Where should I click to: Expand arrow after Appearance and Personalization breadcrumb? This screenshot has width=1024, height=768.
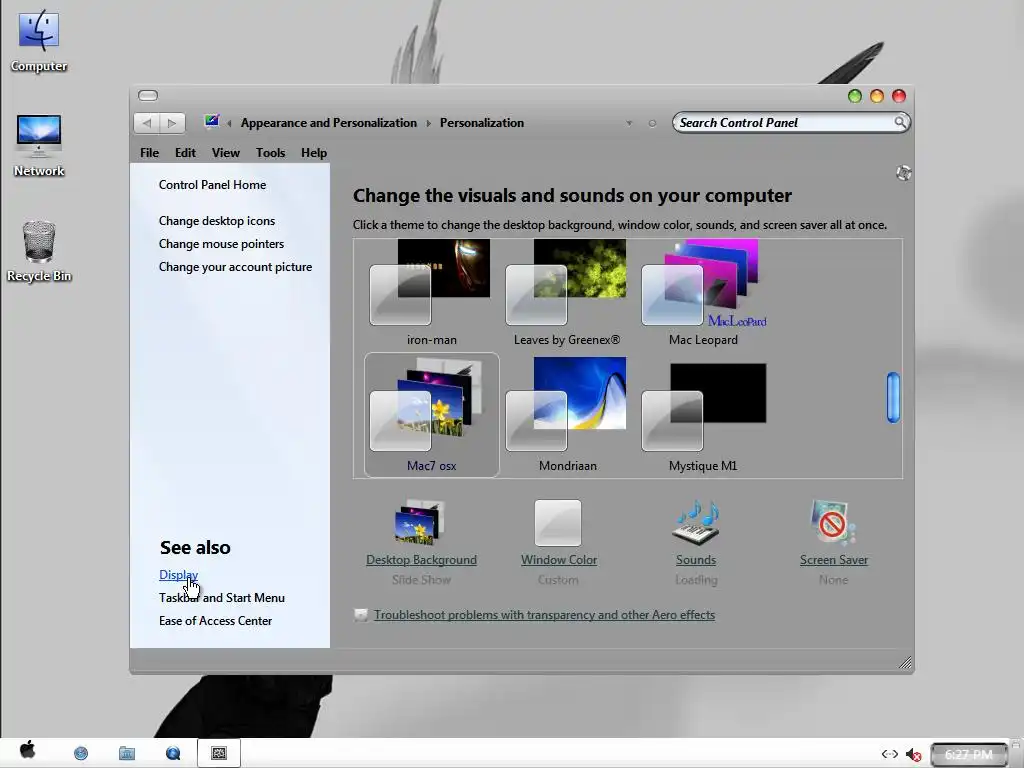[428, 123]
